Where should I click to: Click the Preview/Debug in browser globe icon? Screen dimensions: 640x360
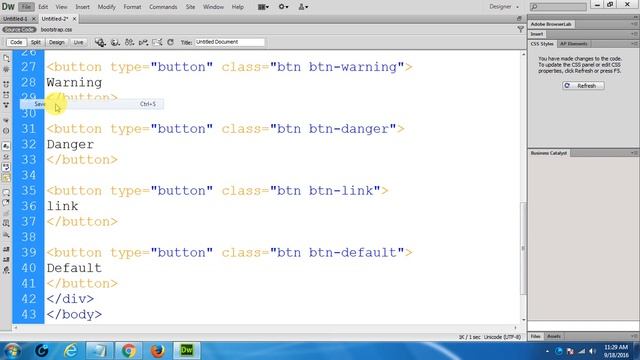(100, 42)
